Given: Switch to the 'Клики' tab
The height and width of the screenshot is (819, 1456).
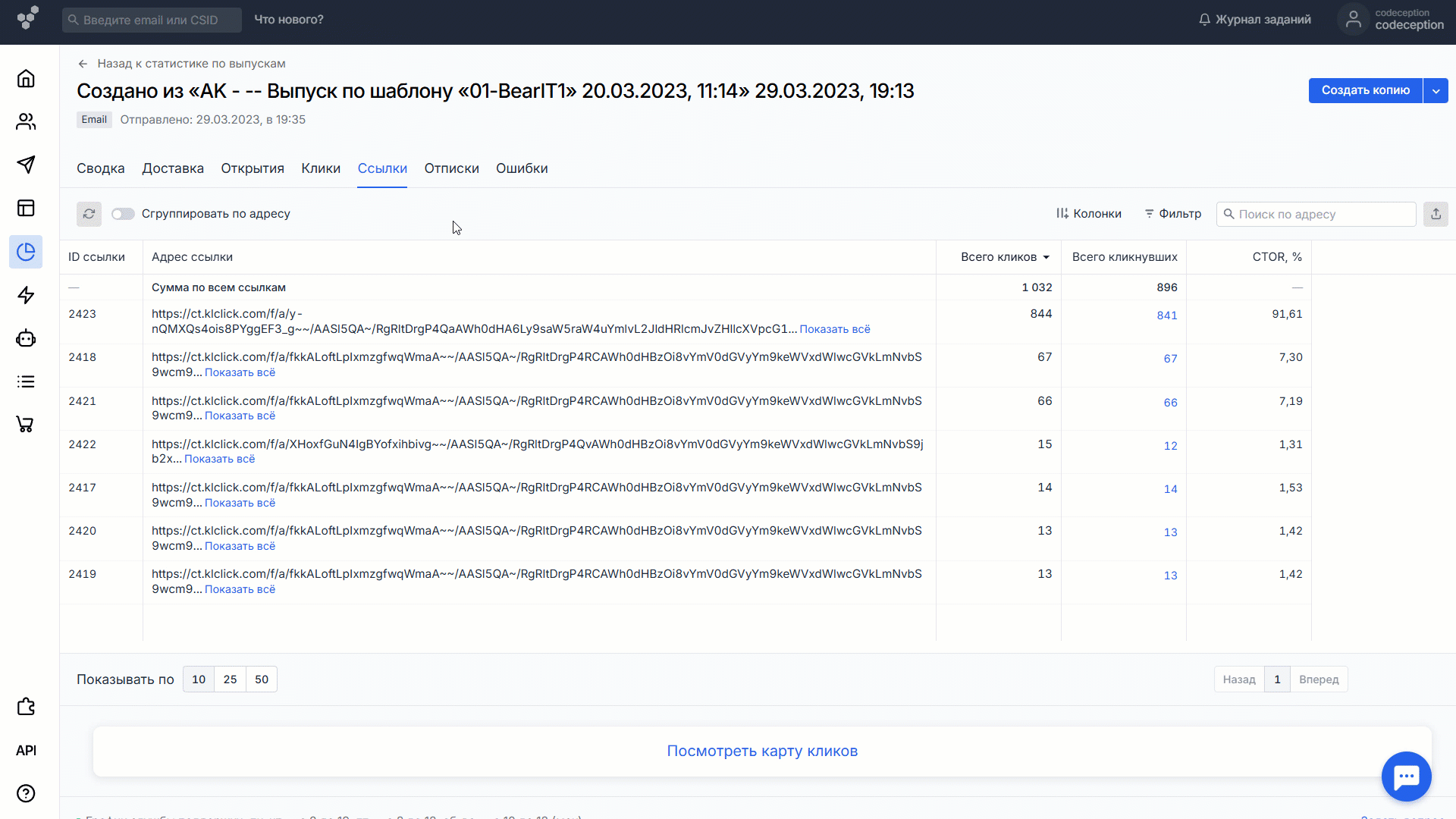Looking at the screenshot, I should tap(321, 168).
